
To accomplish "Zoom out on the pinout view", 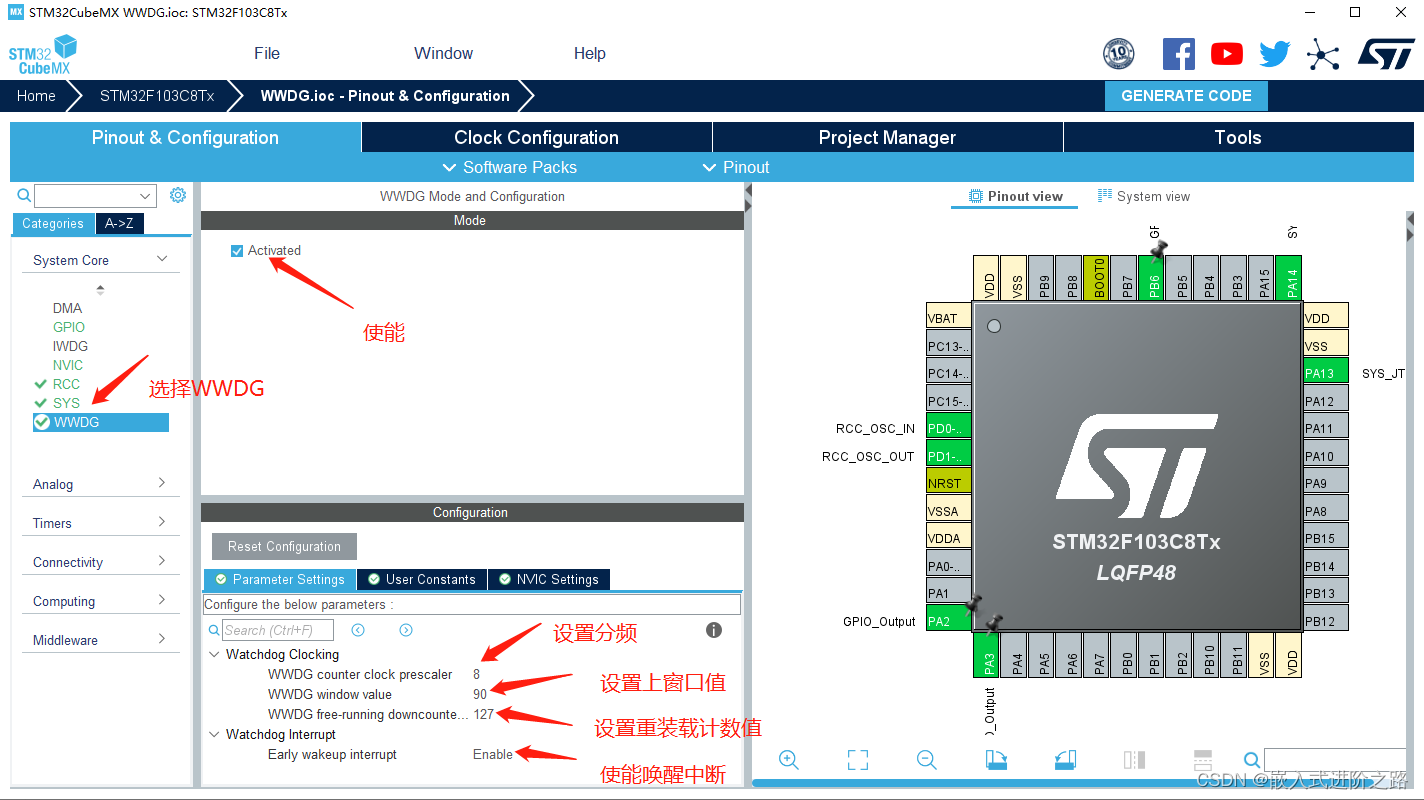I will (x=927, y=760).
